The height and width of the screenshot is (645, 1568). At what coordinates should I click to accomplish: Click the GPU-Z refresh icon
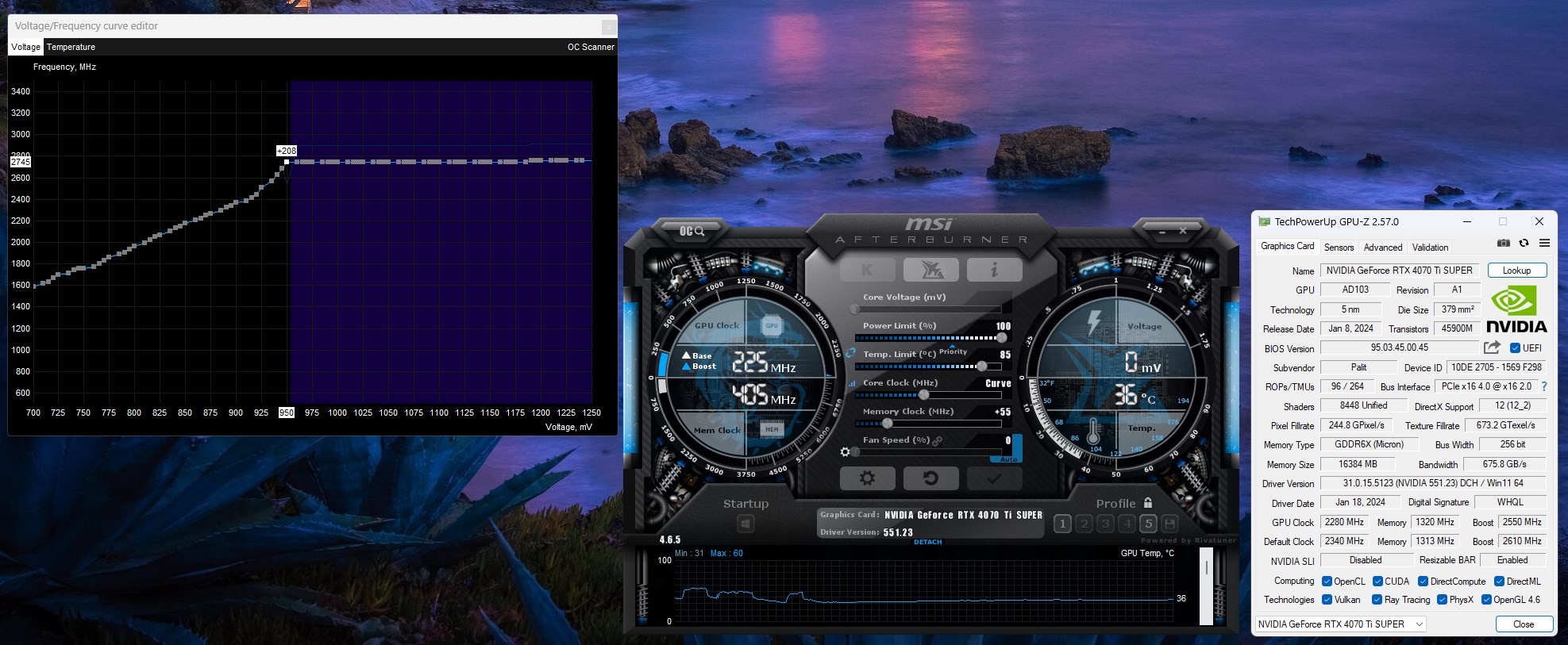(x=1524, y=243)
